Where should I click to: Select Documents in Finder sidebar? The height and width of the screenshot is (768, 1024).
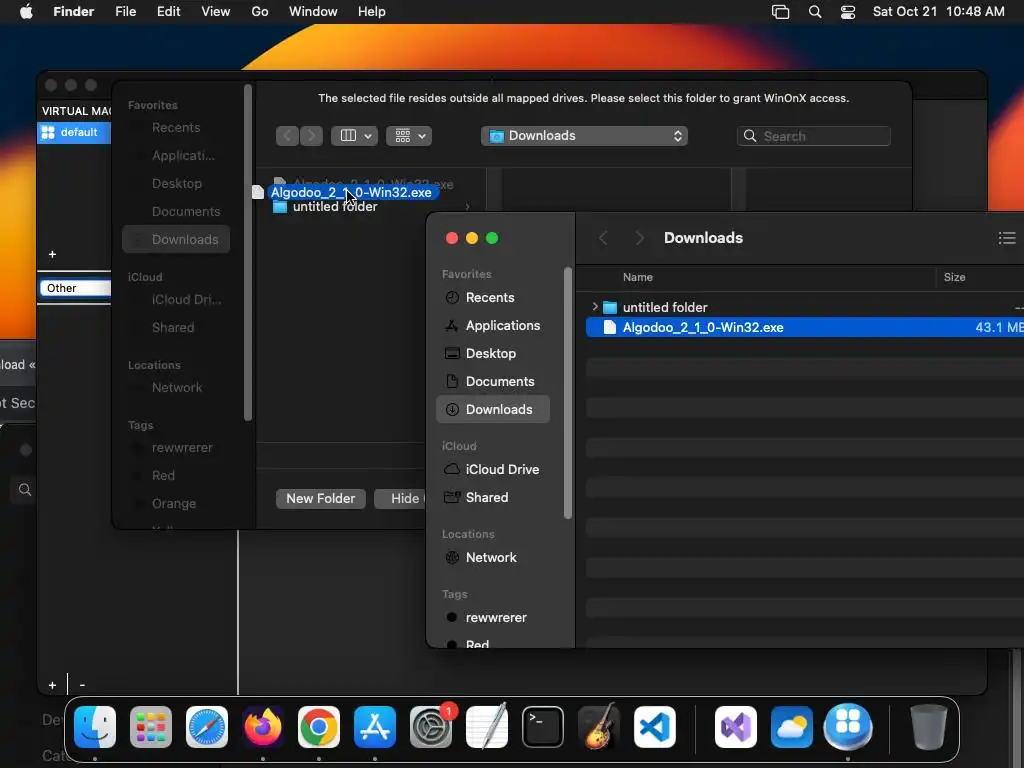(x=493, y=381)
